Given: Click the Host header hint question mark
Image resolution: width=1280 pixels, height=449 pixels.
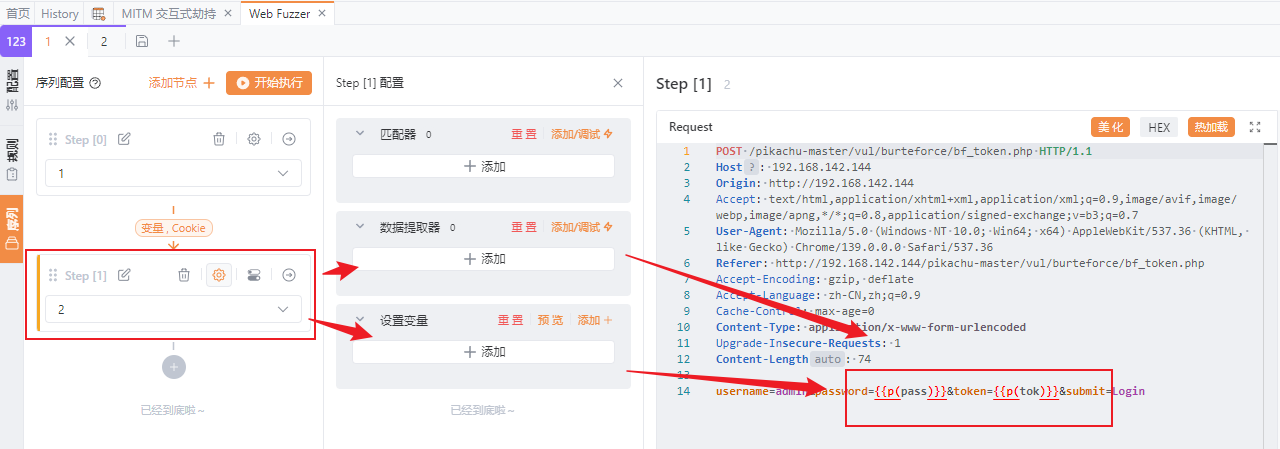Looking at the screenshot, I should coord(752,167).
